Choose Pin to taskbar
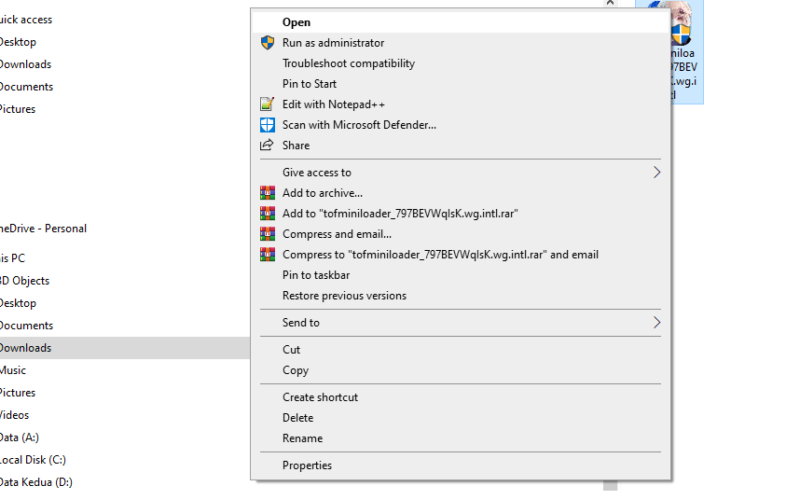Viewport: 800px width, 500px height. point(460,275)
